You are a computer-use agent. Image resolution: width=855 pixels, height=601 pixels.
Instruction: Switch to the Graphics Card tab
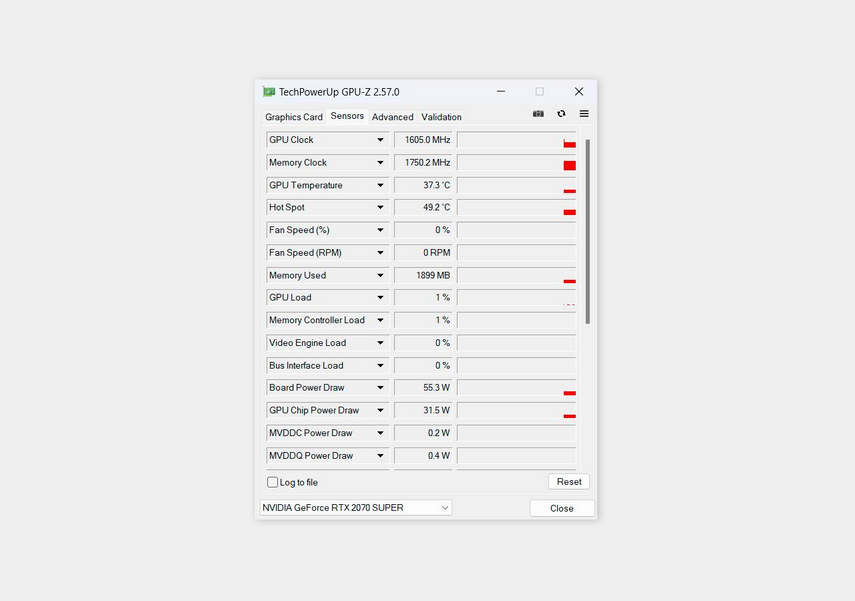pos(294,117)
